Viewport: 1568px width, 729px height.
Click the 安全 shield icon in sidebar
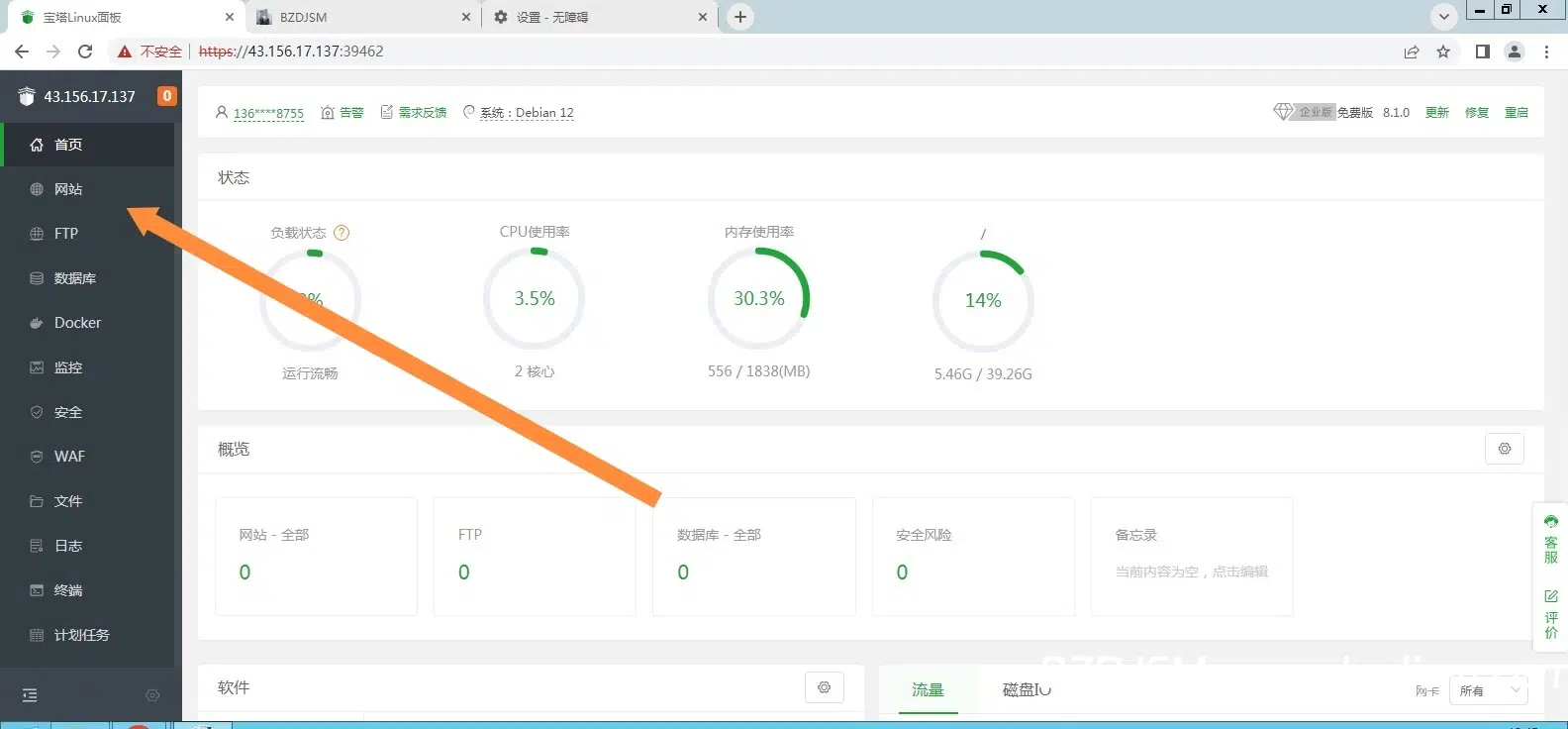coord(37,412)
